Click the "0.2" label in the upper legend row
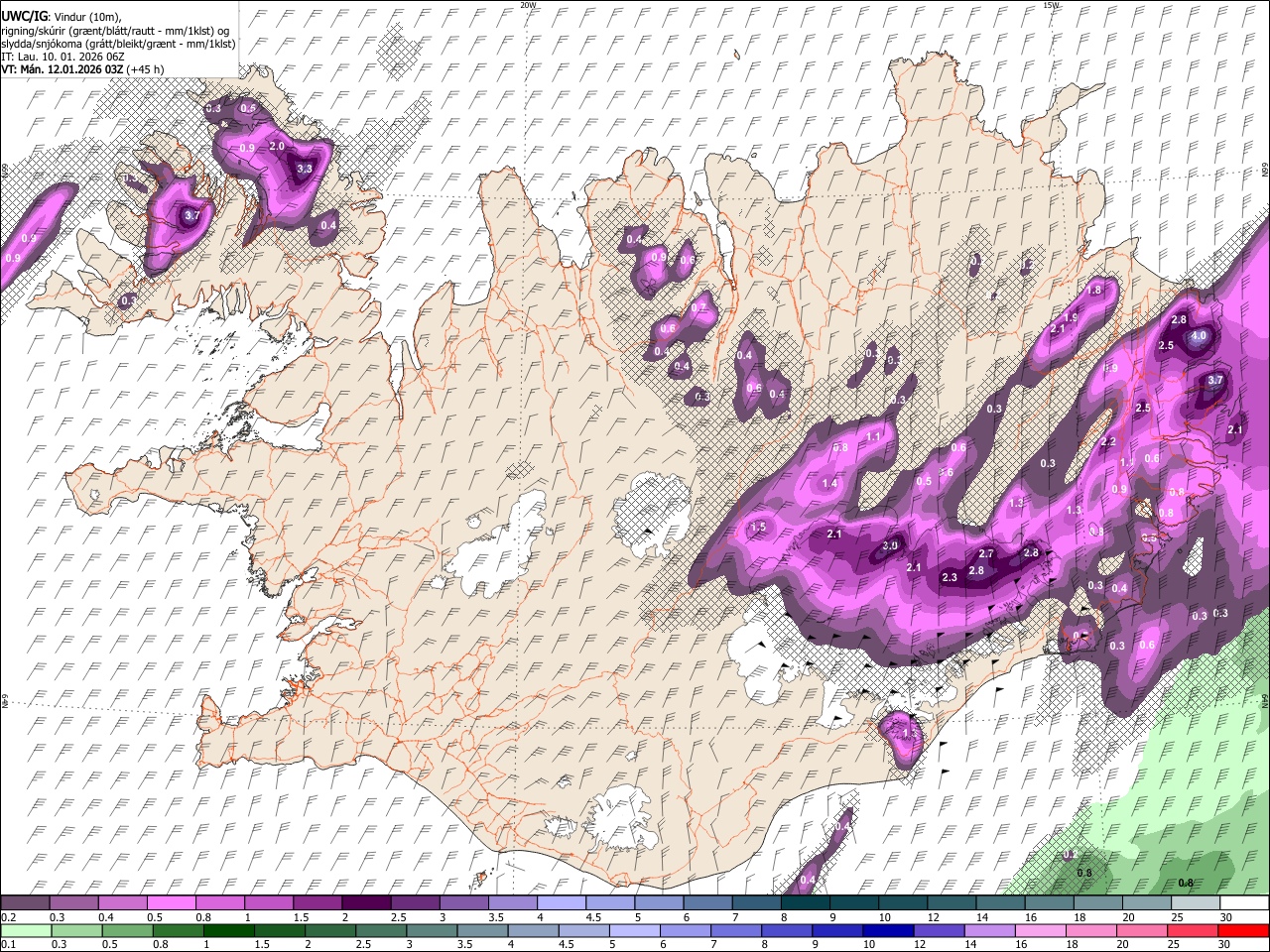Viewport: 1270px width, 952px height. (x=8, y=917)
